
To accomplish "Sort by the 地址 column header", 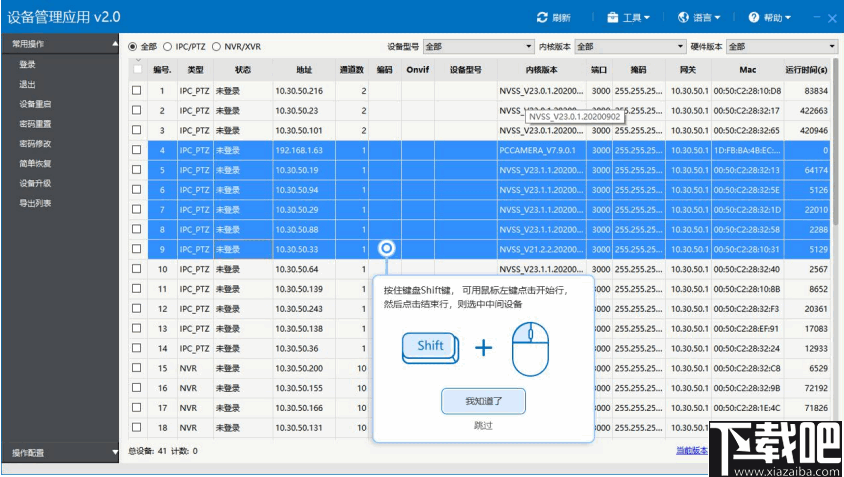I will coord(304,69).
